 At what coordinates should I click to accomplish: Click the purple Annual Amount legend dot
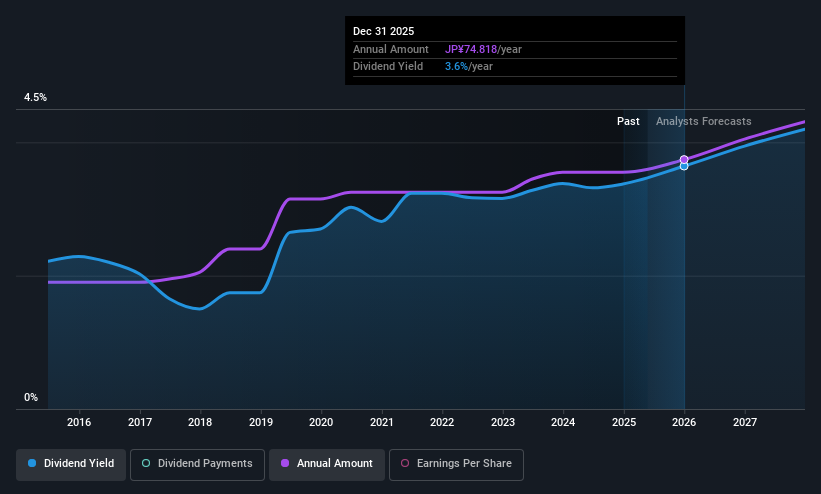point(285,463)
